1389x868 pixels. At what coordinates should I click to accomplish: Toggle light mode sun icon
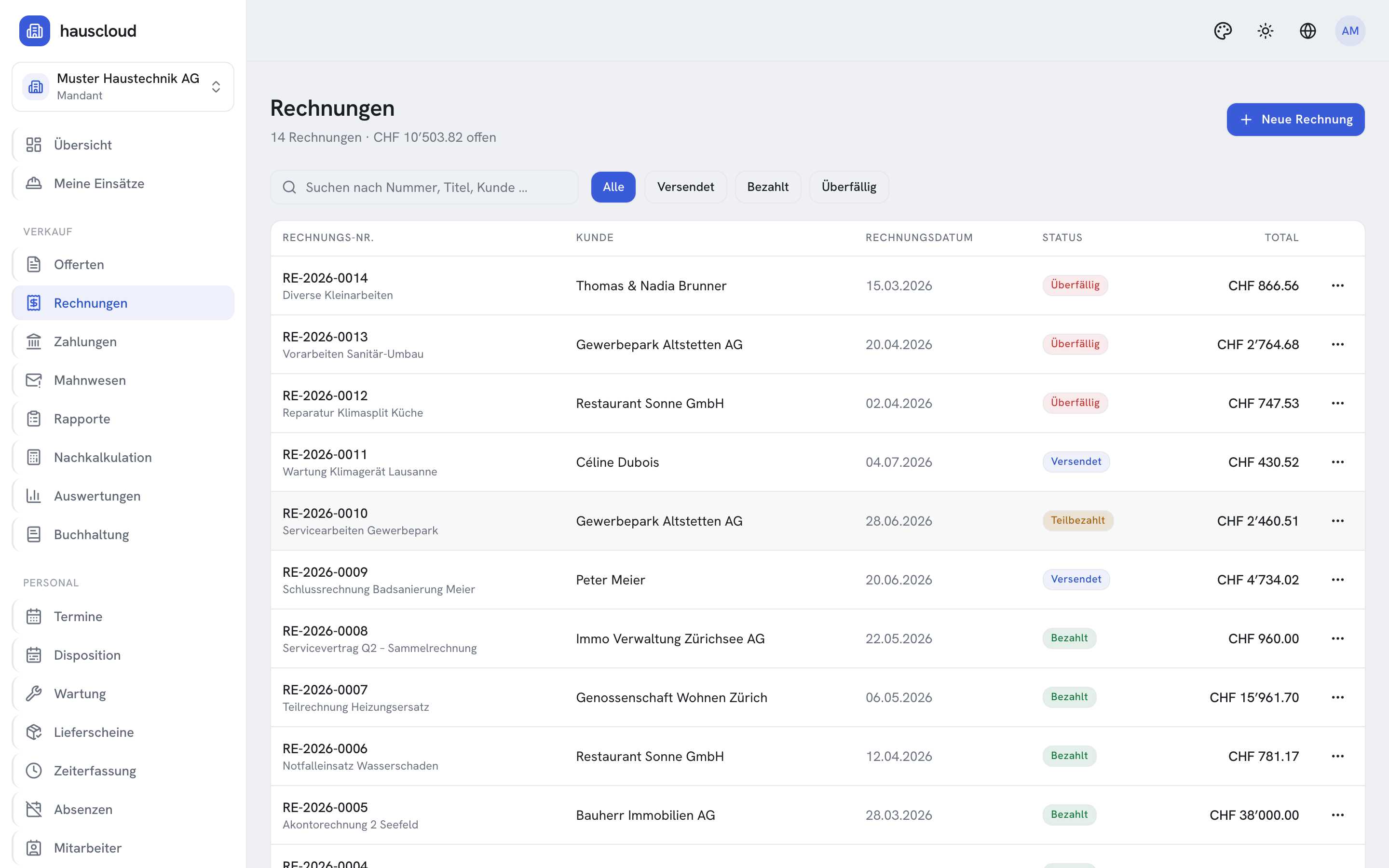pos(1265,31)
